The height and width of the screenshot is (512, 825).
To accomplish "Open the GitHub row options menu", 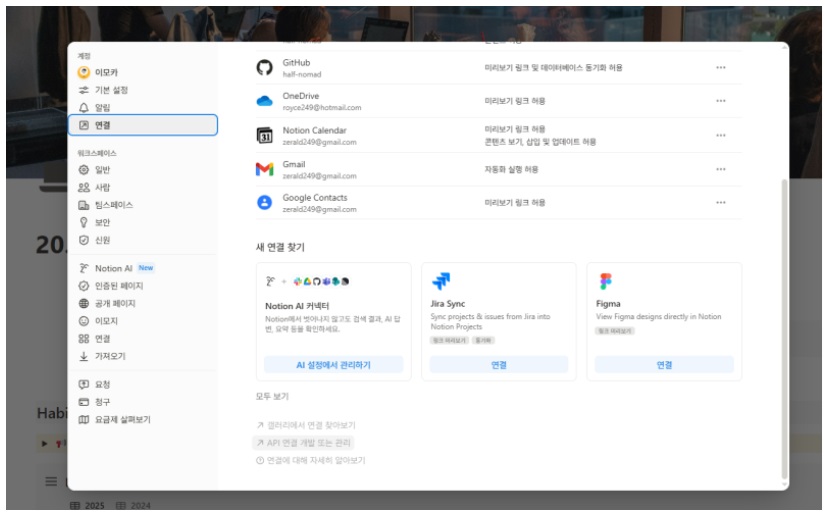I will coord(721,67).
